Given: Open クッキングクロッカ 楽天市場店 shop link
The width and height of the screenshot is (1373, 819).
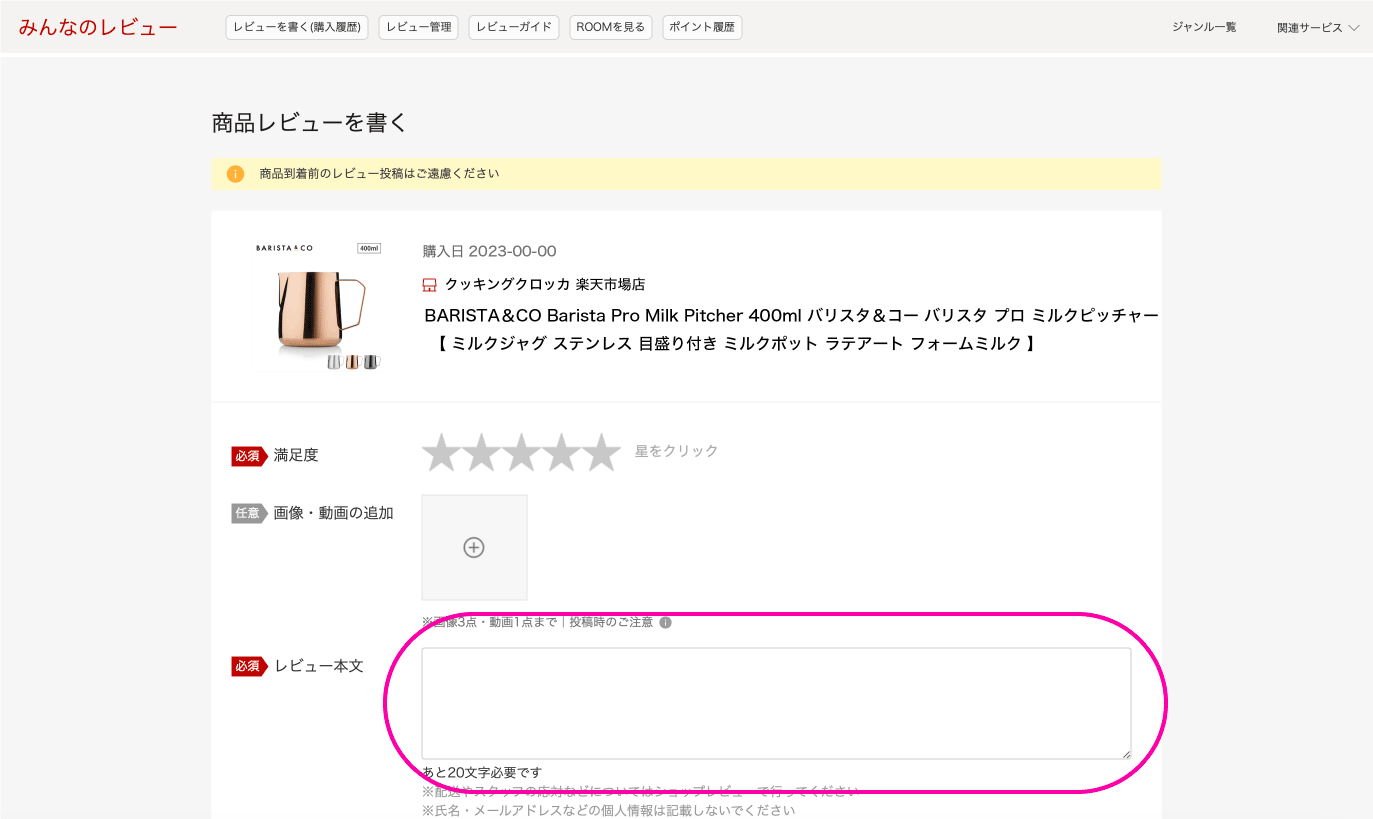Looking at the screenshot, I should pos(545,285).
